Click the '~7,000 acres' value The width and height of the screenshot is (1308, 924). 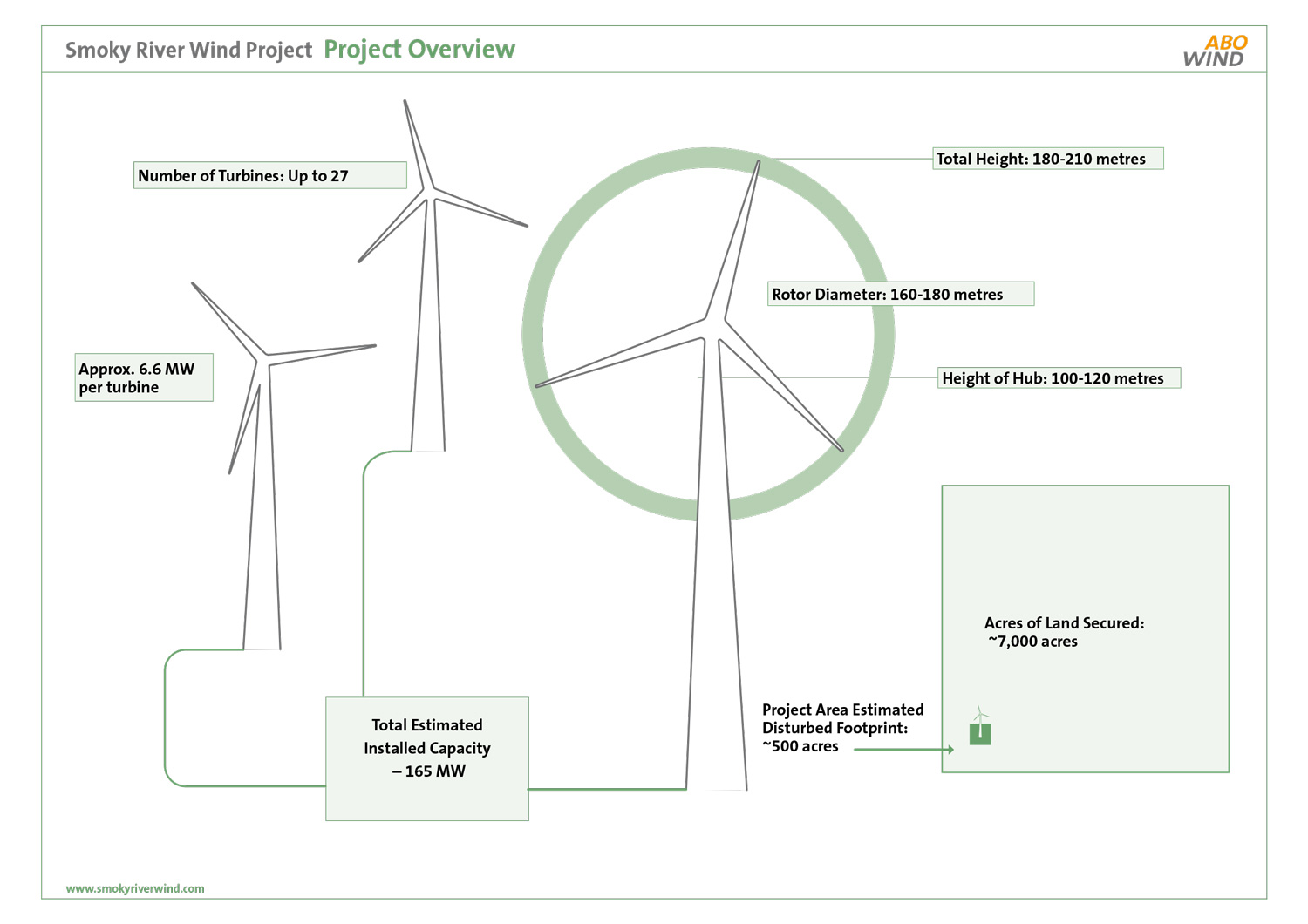[x=1033, y=642]
